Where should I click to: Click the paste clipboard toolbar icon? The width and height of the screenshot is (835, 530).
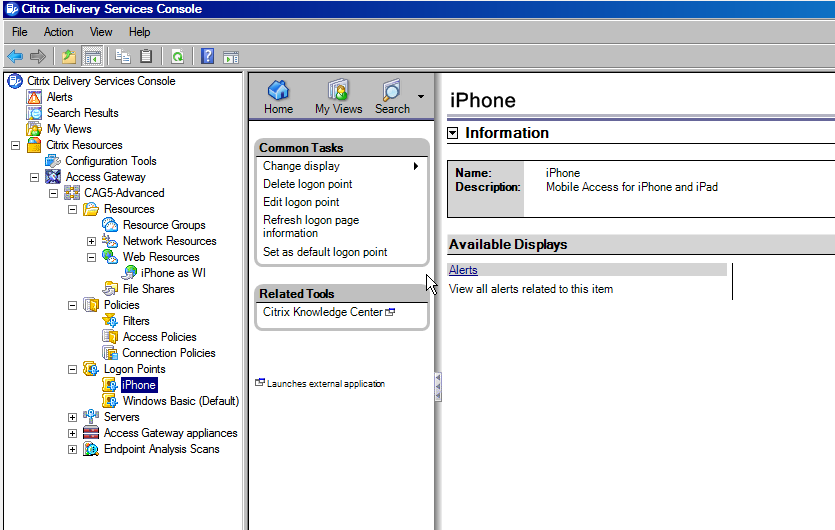click(146, 56)
